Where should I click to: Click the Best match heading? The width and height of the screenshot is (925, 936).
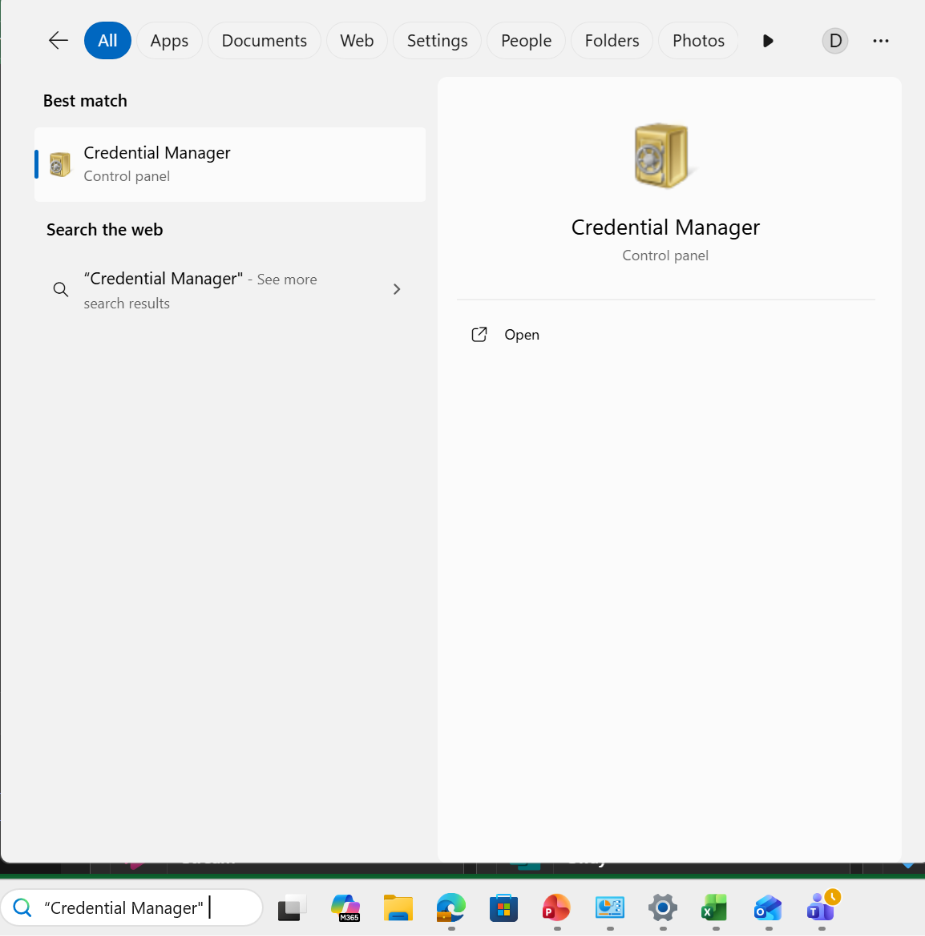[x=85, y=101]
